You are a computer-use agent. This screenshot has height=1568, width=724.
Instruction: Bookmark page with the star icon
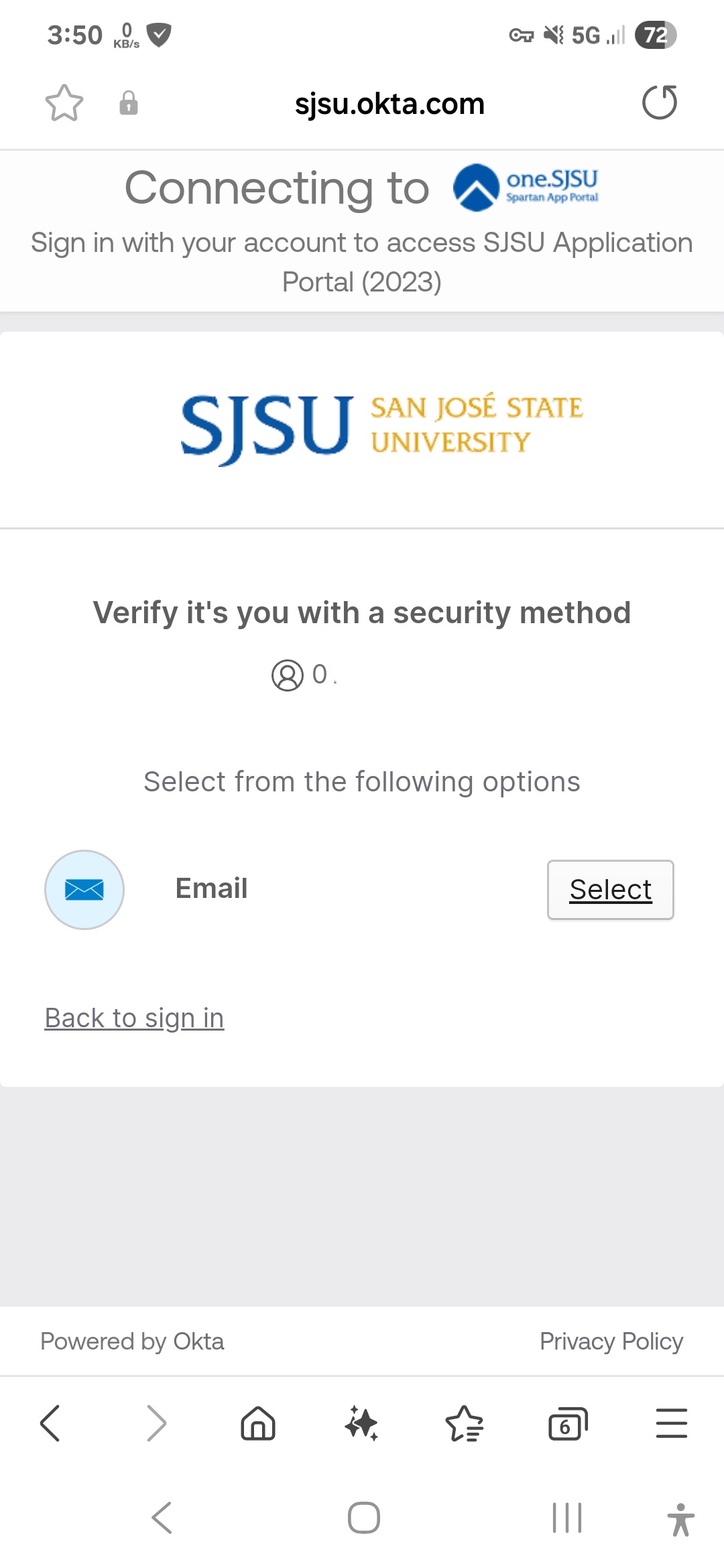point(64,103)
